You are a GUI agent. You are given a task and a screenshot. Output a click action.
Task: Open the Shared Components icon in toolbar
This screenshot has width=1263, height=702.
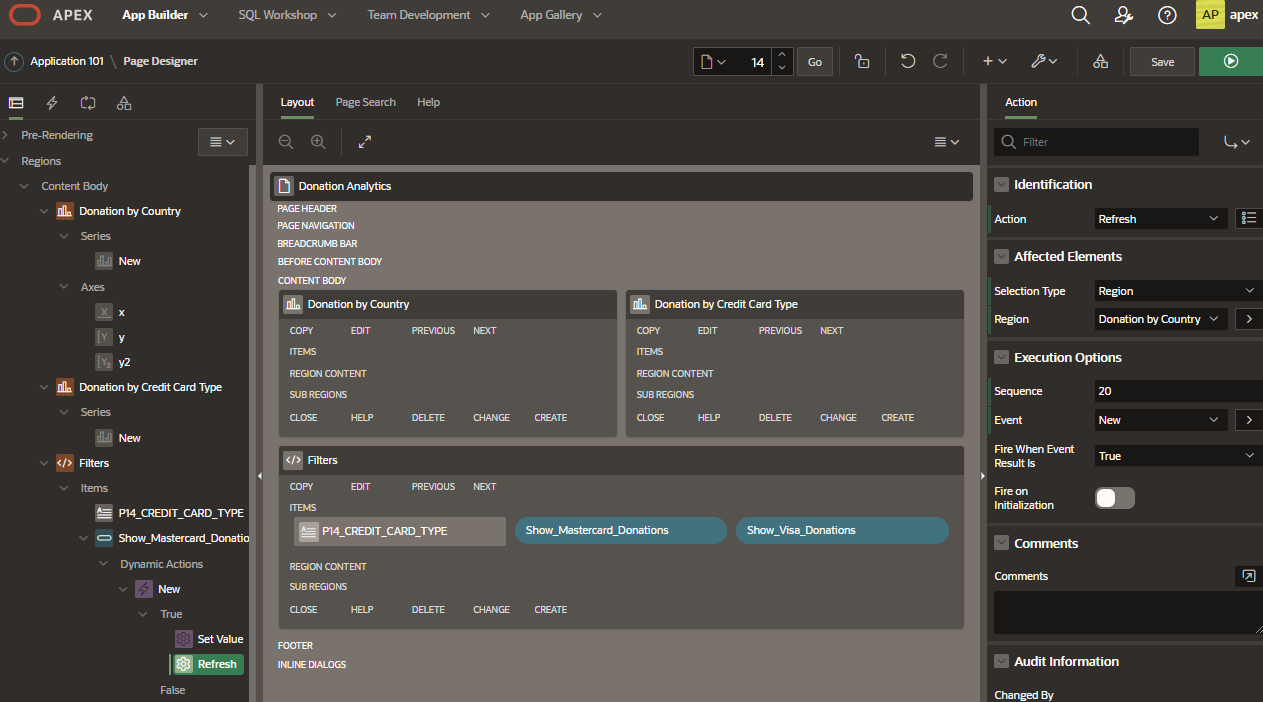pyautogui.click(x=1100, y=61)
